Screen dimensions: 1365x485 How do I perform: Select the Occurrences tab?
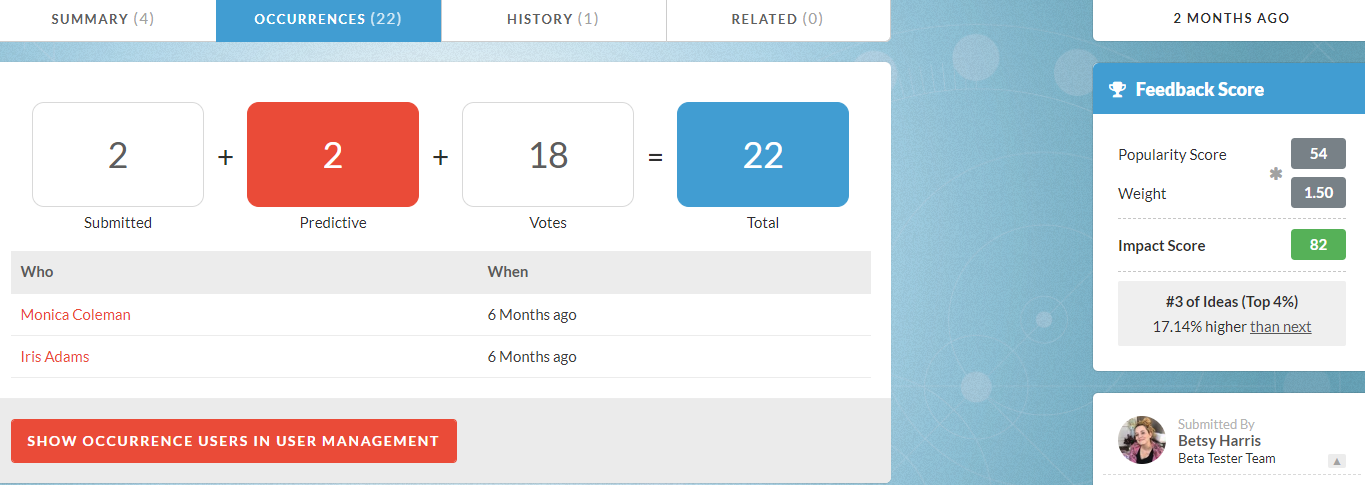point(328,19)
